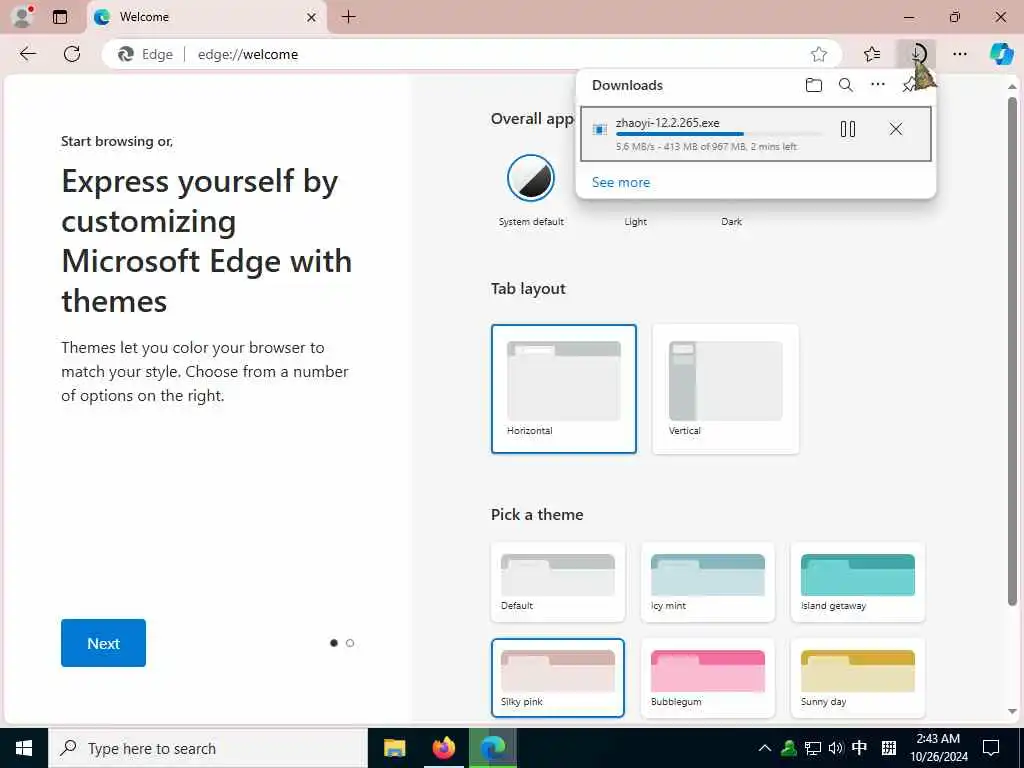Pause the zhaoyi-12.2.265.exe download
This screenshot has height=768, width=1024.
(848, 129)
